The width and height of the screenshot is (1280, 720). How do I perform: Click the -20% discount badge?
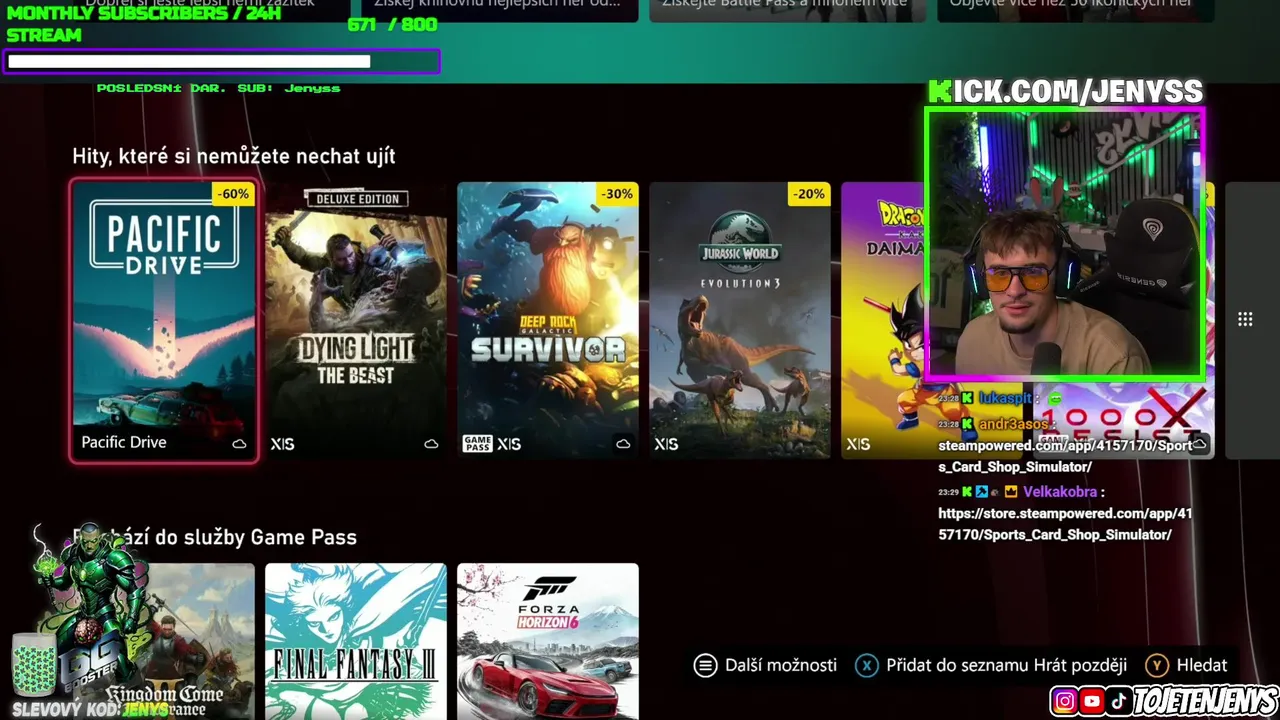[x=808, y=194]
